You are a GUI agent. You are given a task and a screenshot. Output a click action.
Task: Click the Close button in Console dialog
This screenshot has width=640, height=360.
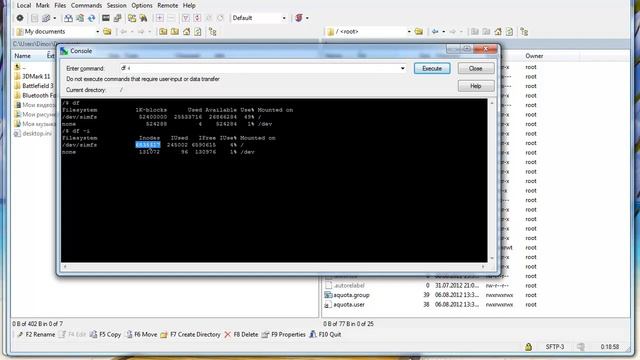tap(476, 68)
